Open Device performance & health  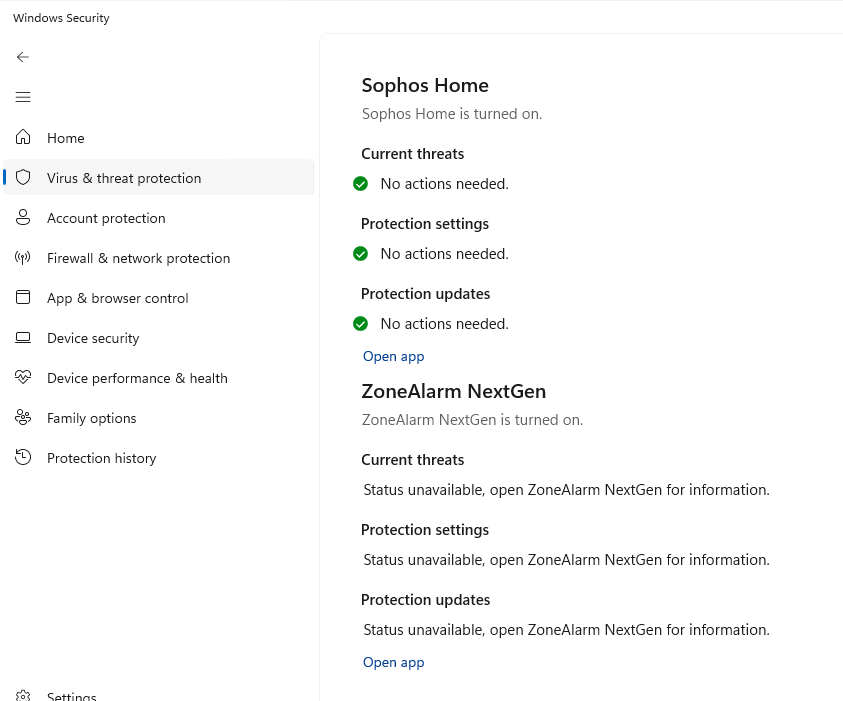pos(159,378)
